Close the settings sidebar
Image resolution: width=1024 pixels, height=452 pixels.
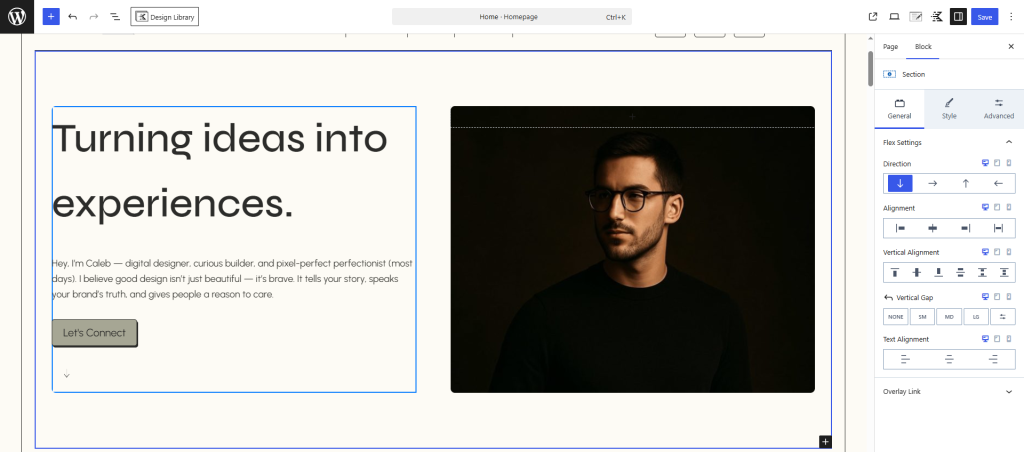(x=1011, y=46)
